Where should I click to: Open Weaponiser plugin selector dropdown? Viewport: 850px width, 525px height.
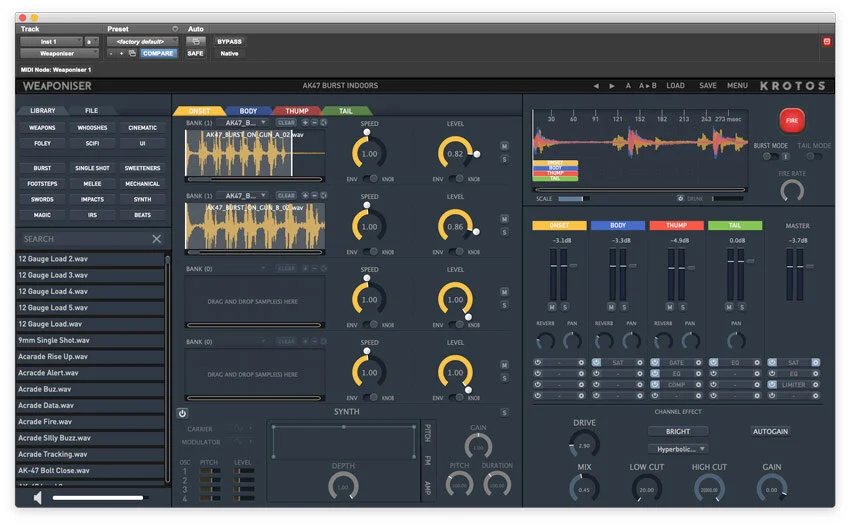pyautogui.click(x=60, y=53)
